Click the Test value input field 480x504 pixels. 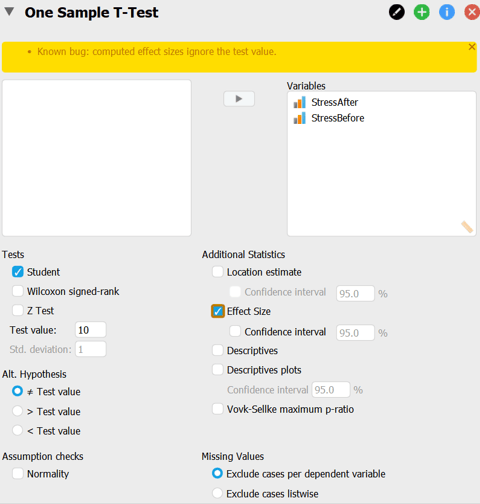tap(91, 330)
